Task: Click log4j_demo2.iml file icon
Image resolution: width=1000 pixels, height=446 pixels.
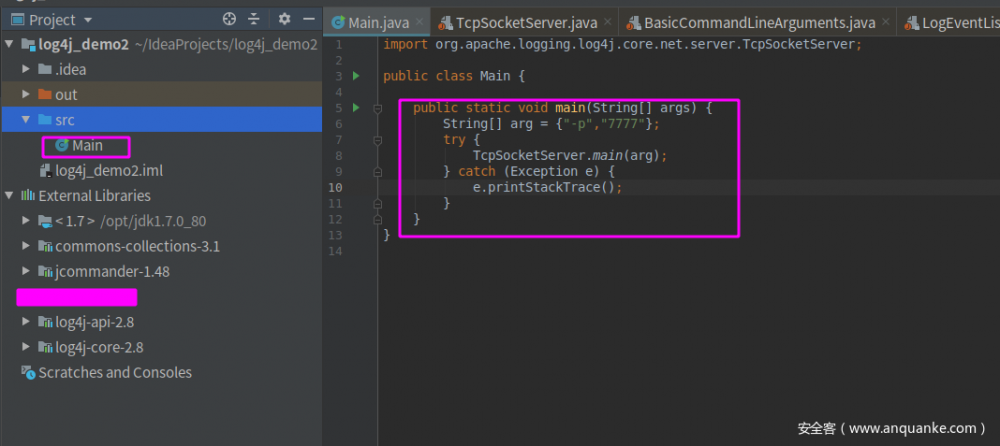Action: (x=45, y=171)
